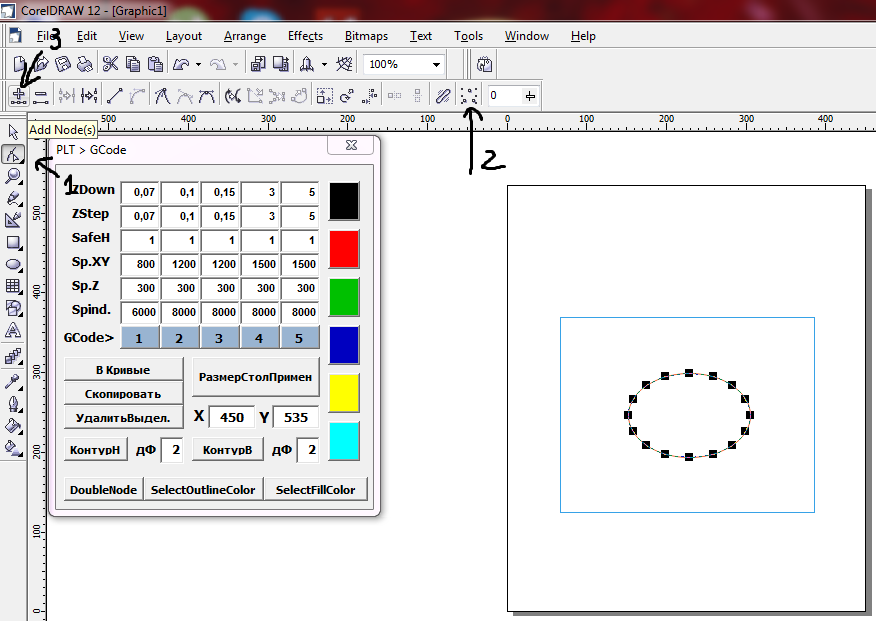Image resolution: width=876 pixels, height=621 pixels.
Task: Open the Undo history dropdown arrow
Action: (198, 65)
